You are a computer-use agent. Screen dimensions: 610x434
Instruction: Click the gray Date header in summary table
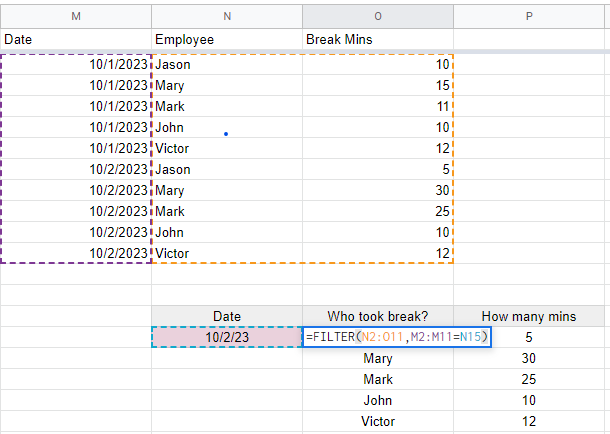coord(227,316)
